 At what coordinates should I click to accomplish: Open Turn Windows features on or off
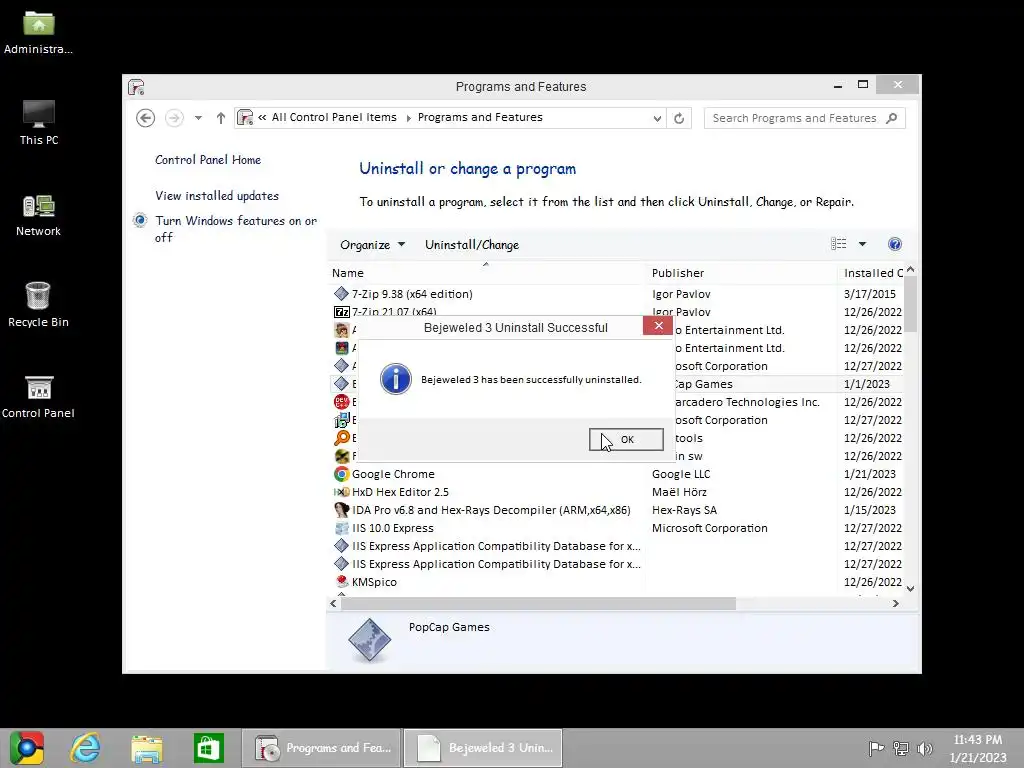pos(236,229)
